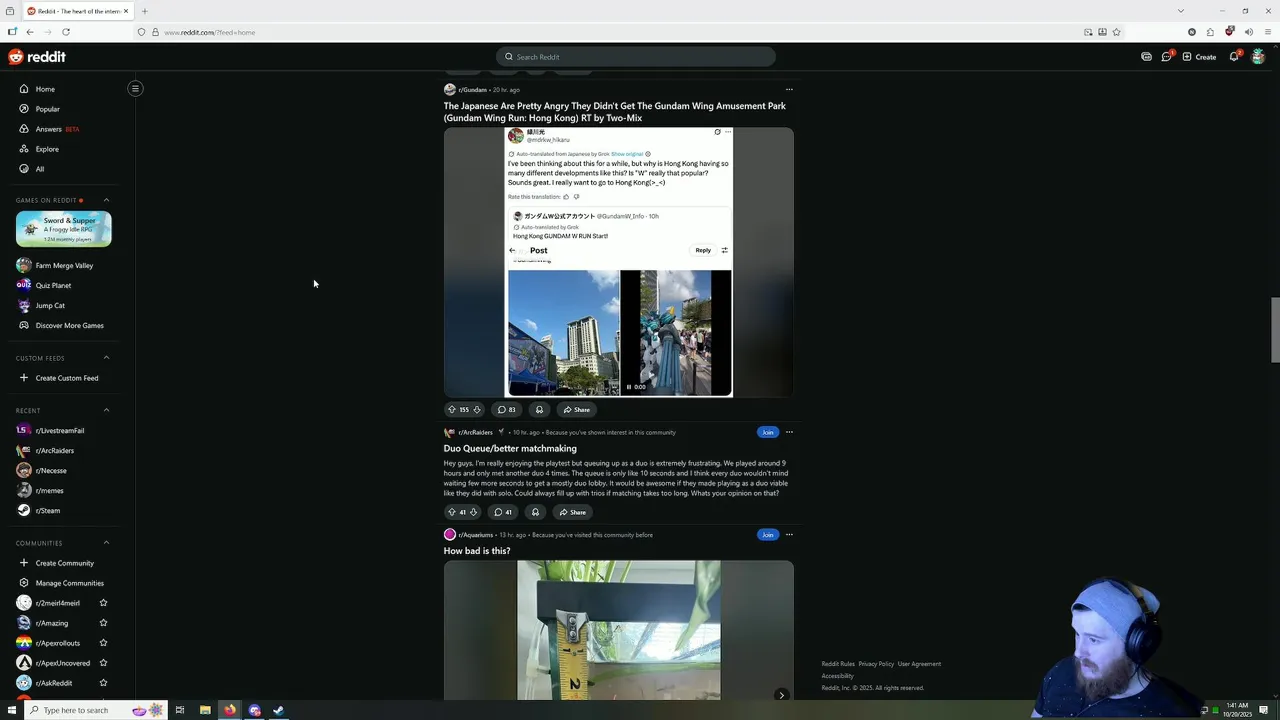Collapse the Communities section
The height and width of the screenshot is (720, 1280).
(106, 543)
